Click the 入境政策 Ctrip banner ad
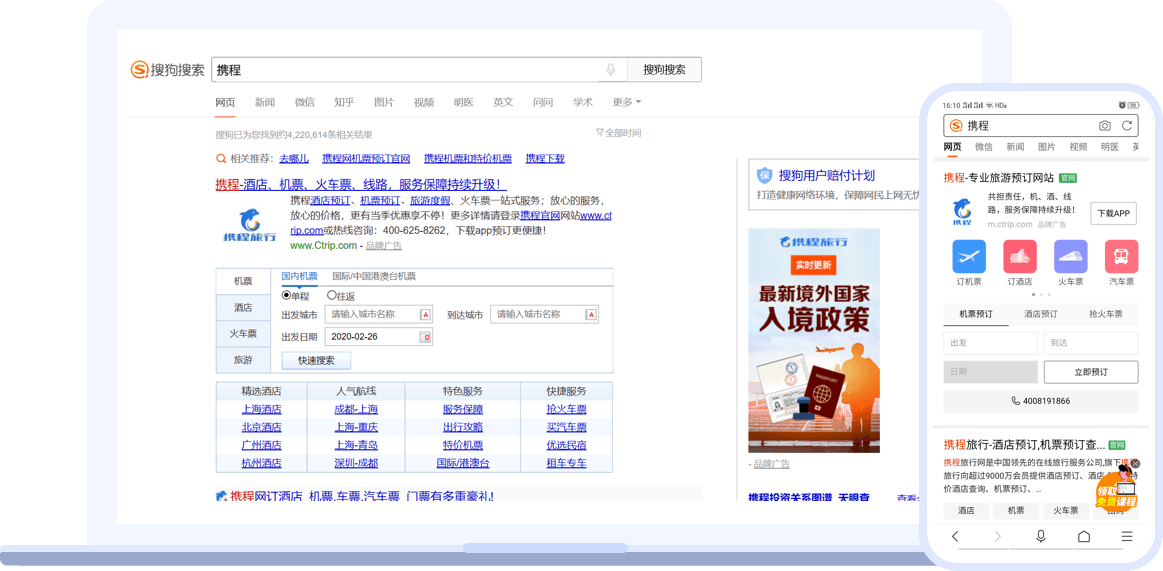The width and height of the screenshot is (1163, 571). tap(814, 340)
